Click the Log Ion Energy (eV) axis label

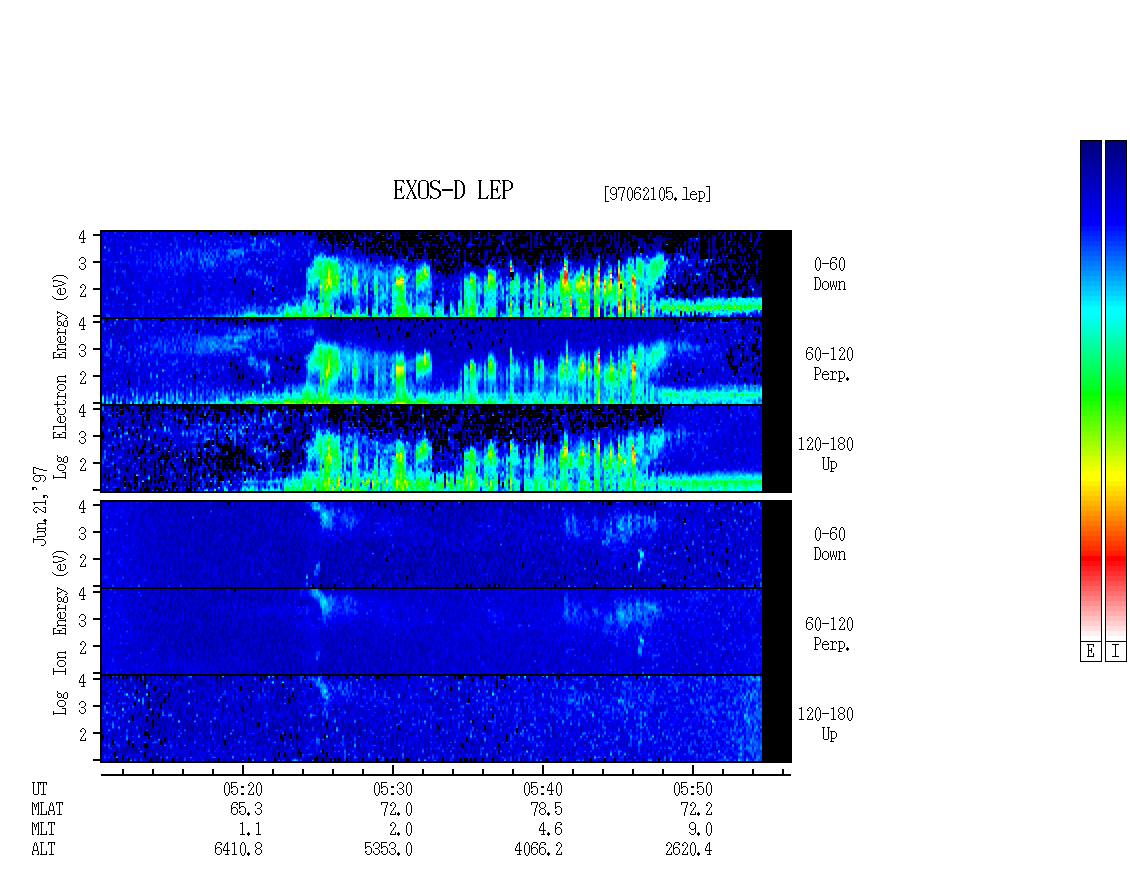click(60, 632)
